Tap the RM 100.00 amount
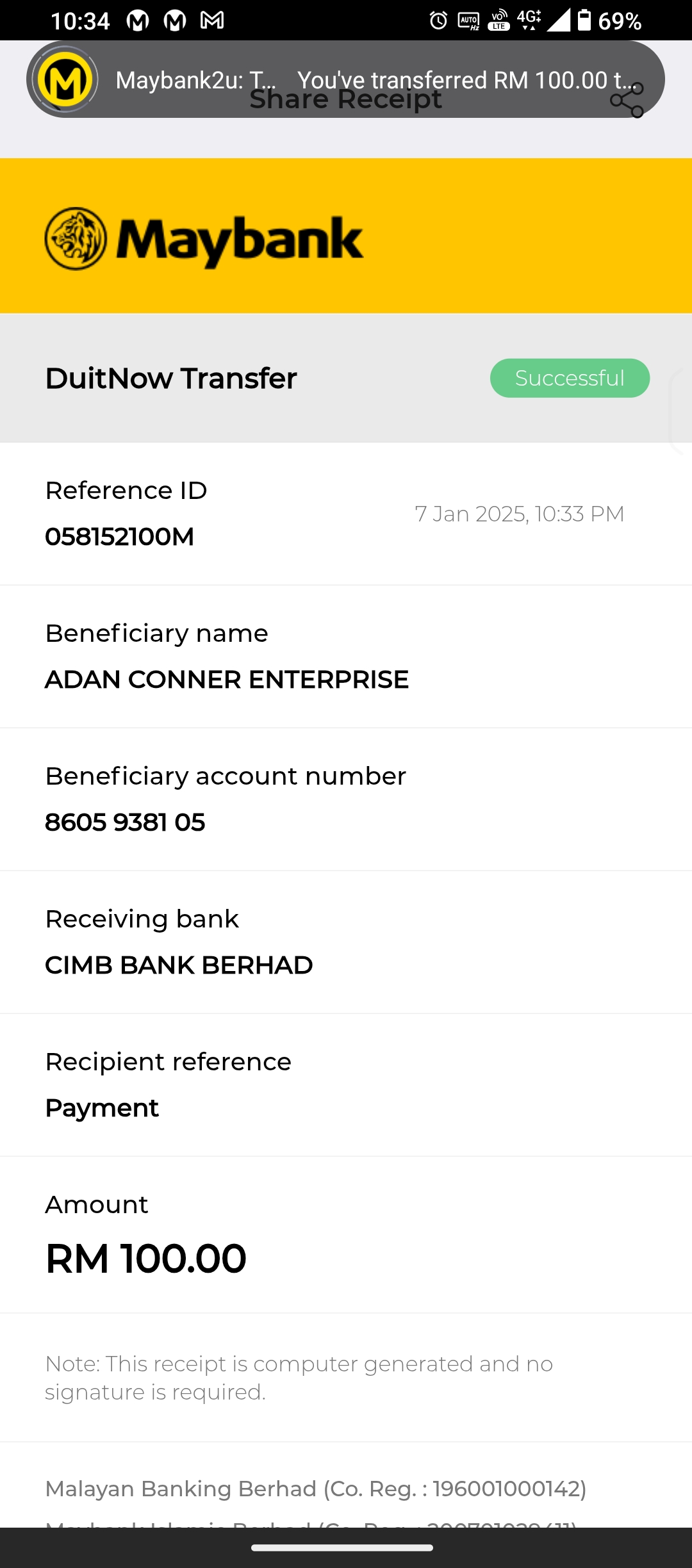 click(146, 1259)
